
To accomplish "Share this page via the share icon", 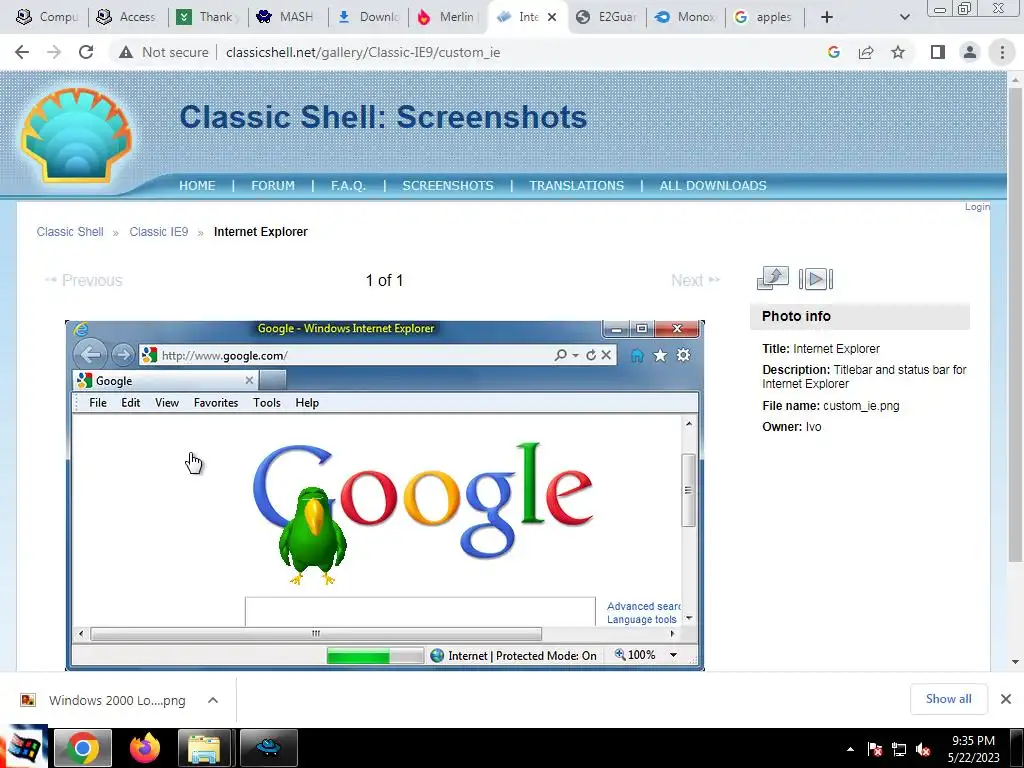I will coord(866,52).
